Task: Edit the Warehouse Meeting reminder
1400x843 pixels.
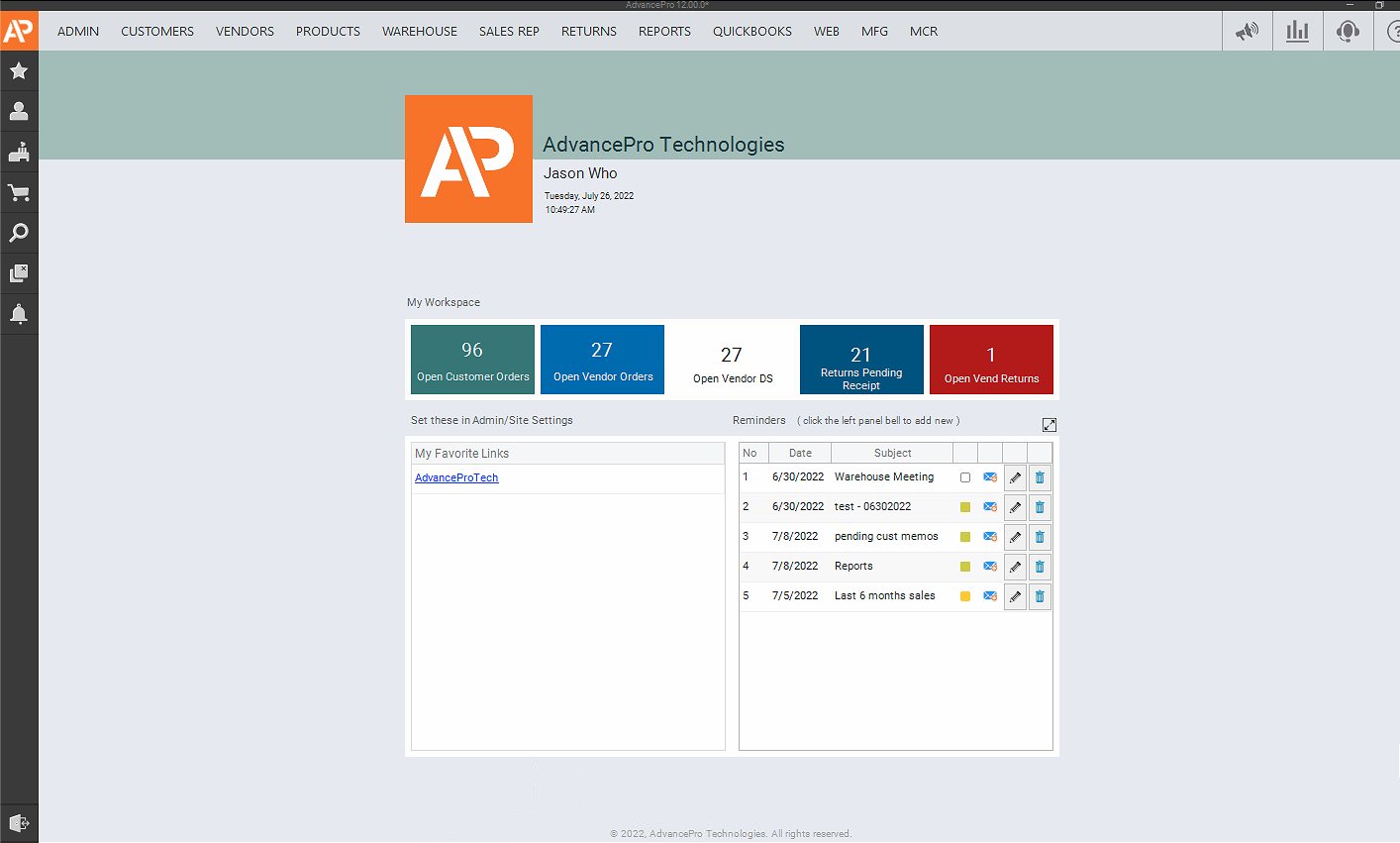Action: tap(1015, 477)
